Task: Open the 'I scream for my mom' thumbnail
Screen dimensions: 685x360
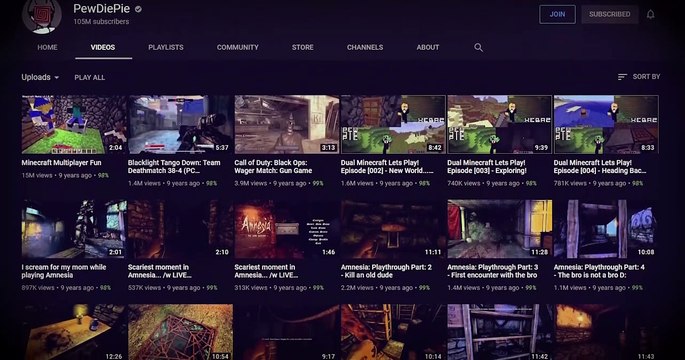Action: pyautogui.click(x=73, y=229)
